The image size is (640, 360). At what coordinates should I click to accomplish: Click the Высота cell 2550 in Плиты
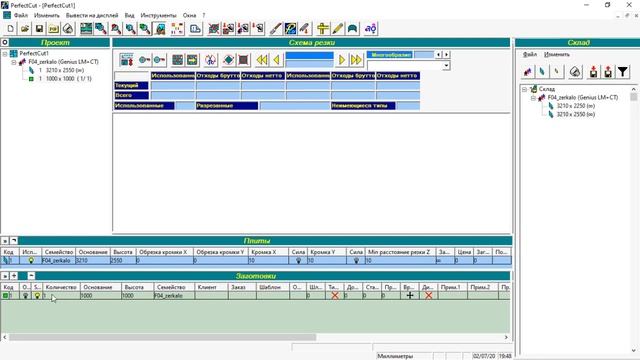point(123,260)
